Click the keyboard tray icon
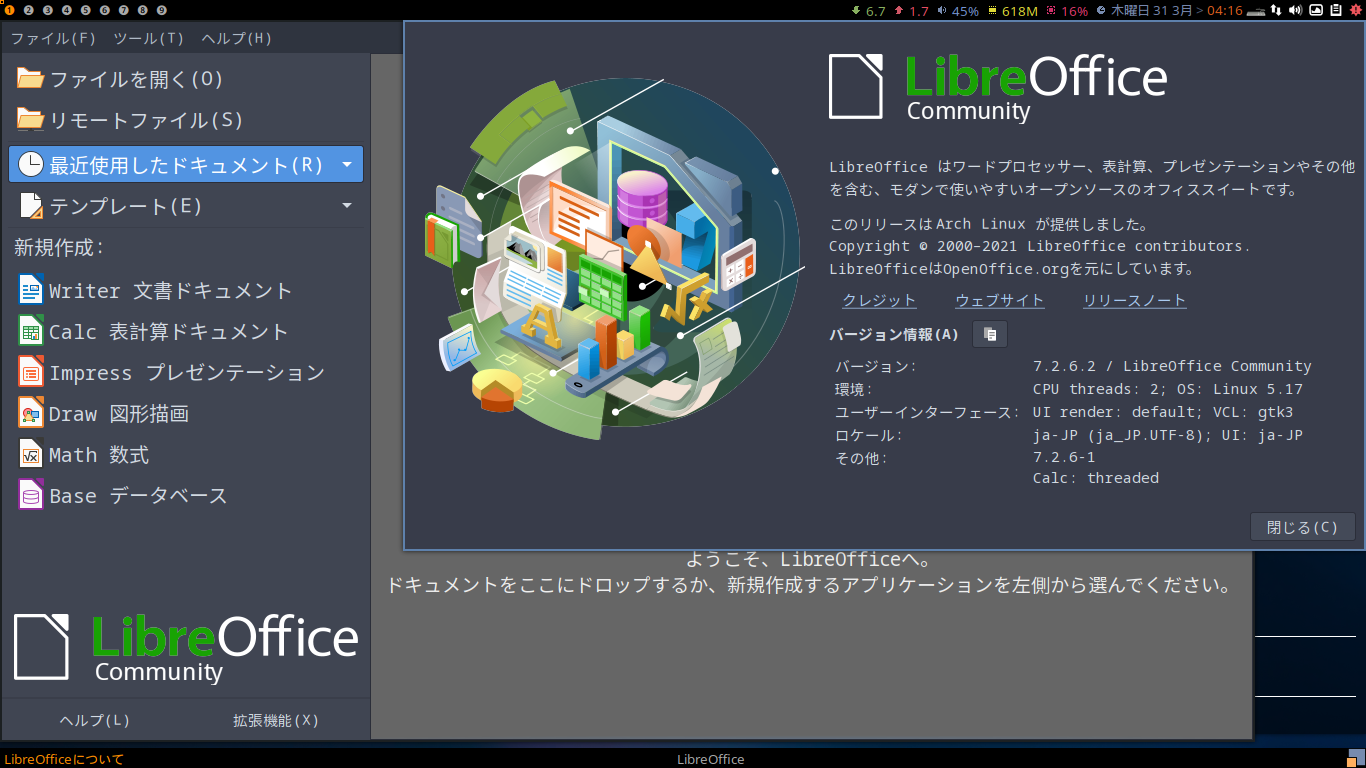 1255,11
